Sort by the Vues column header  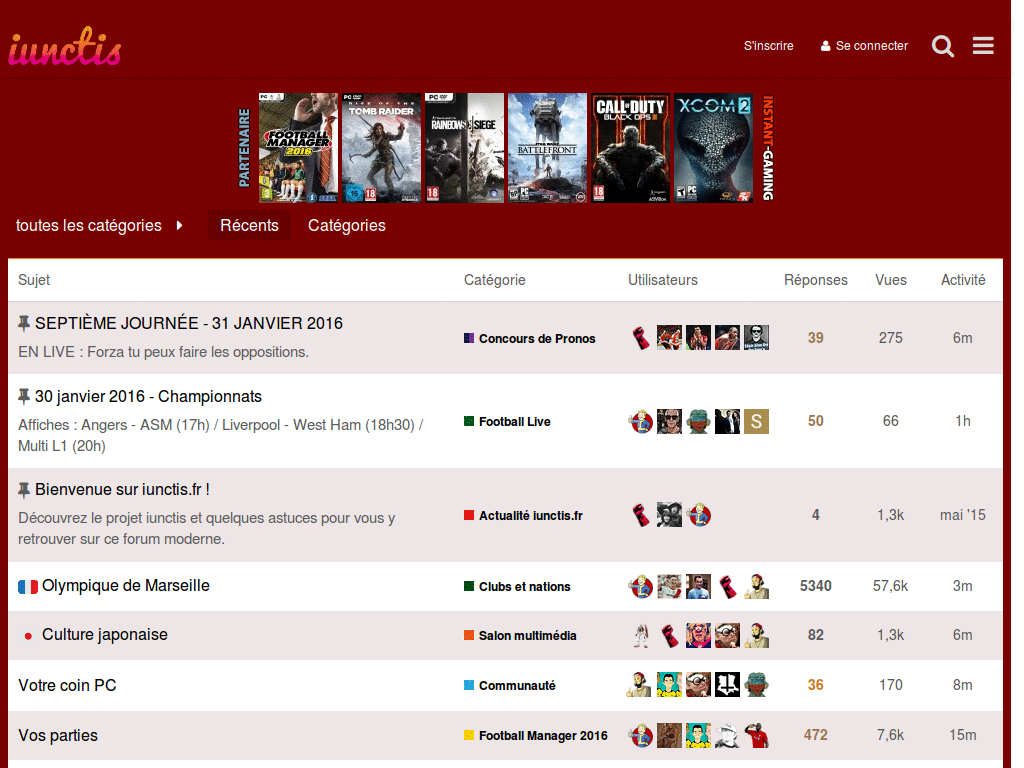coord(891,280)
